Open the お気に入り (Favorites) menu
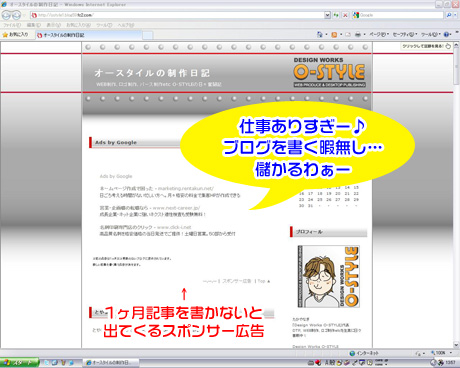 (x=78, y=25)
